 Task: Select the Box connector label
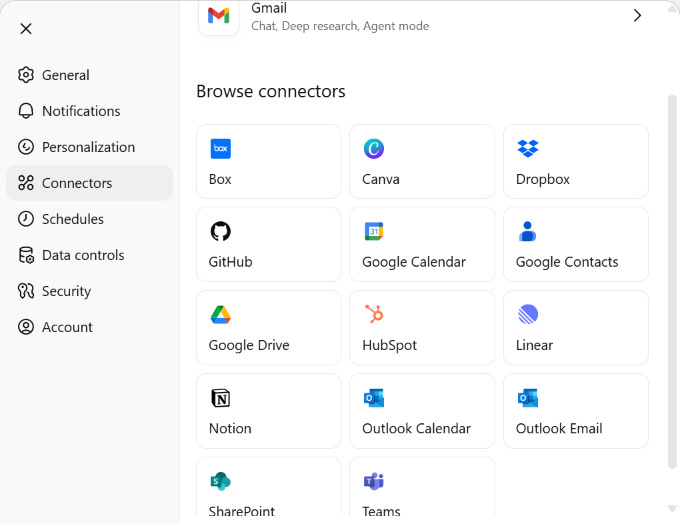coord(220,179)
